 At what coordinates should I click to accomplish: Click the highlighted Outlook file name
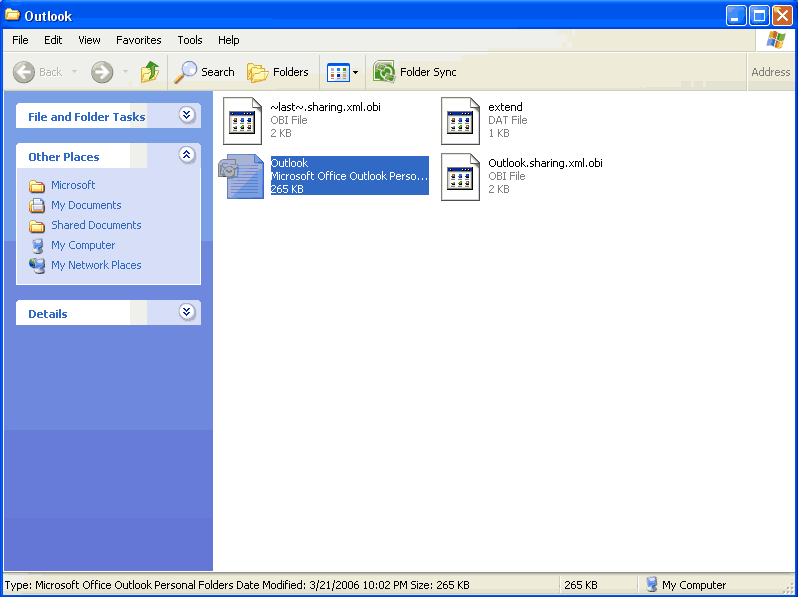pos(289,163)
